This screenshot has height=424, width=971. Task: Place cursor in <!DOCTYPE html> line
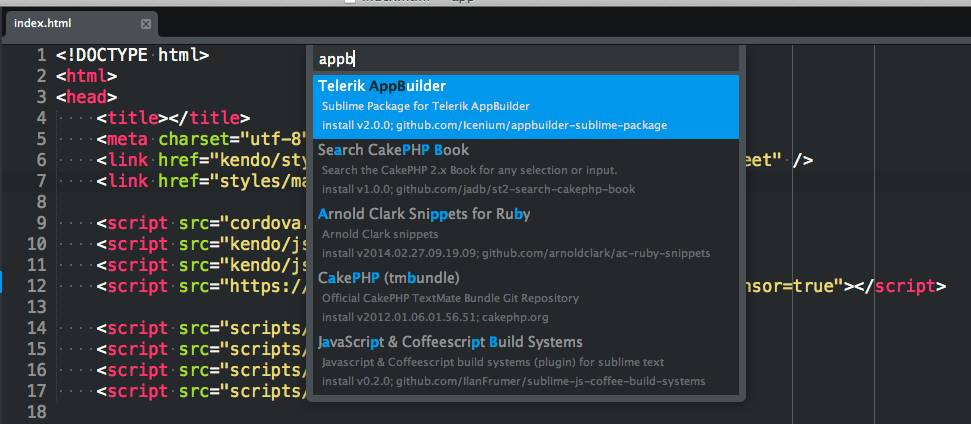pyautogui.click(x=133, y=56)
